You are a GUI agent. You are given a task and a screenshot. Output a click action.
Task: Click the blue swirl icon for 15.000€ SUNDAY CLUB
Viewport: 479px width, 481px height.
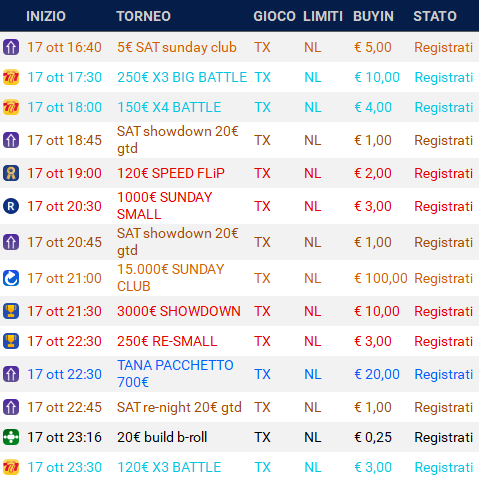pyautogui.click(x=11, y=278)
